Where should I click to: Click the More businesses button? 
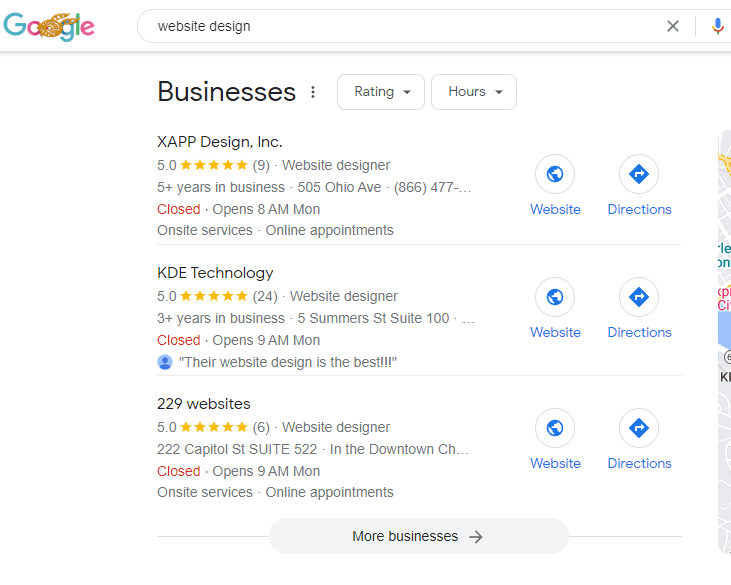click(418, 536)
